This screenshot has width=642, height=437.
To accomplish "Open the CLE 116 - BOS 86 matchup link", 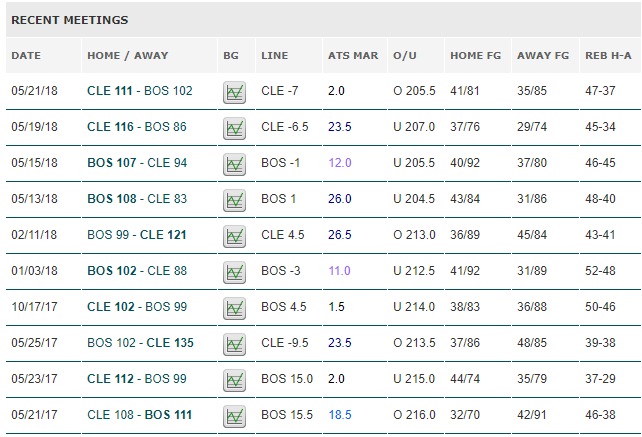I will point(137,127).
